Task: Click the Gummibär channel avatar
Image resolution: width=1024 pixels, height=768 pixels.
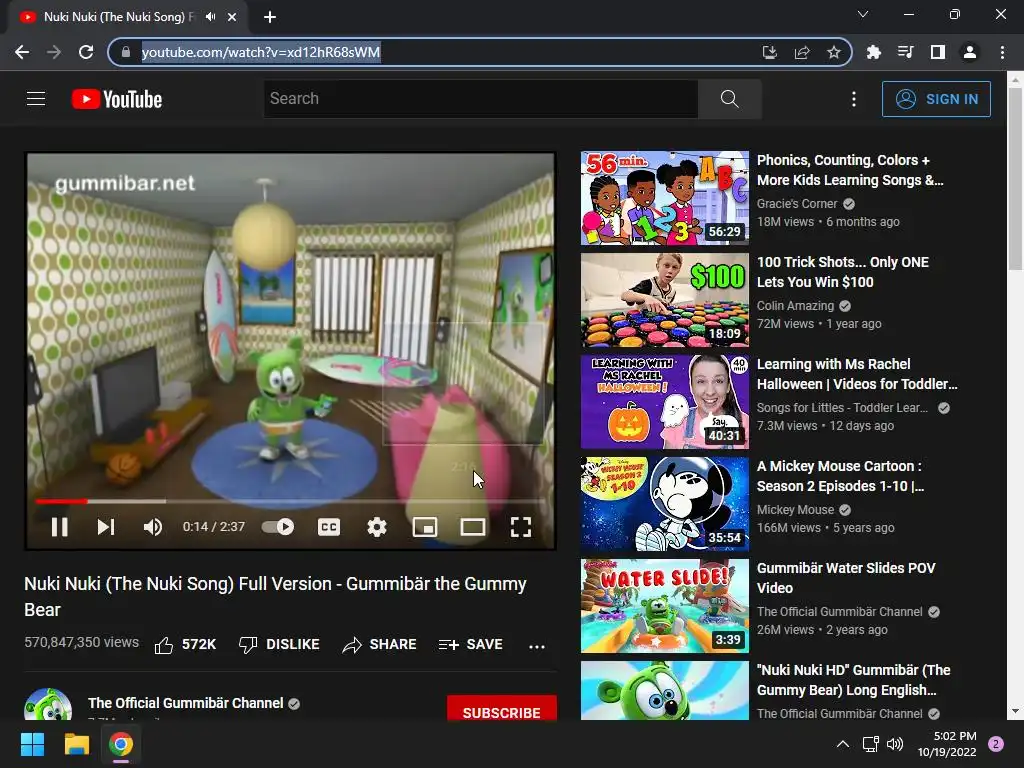Action: click(48, 704)
